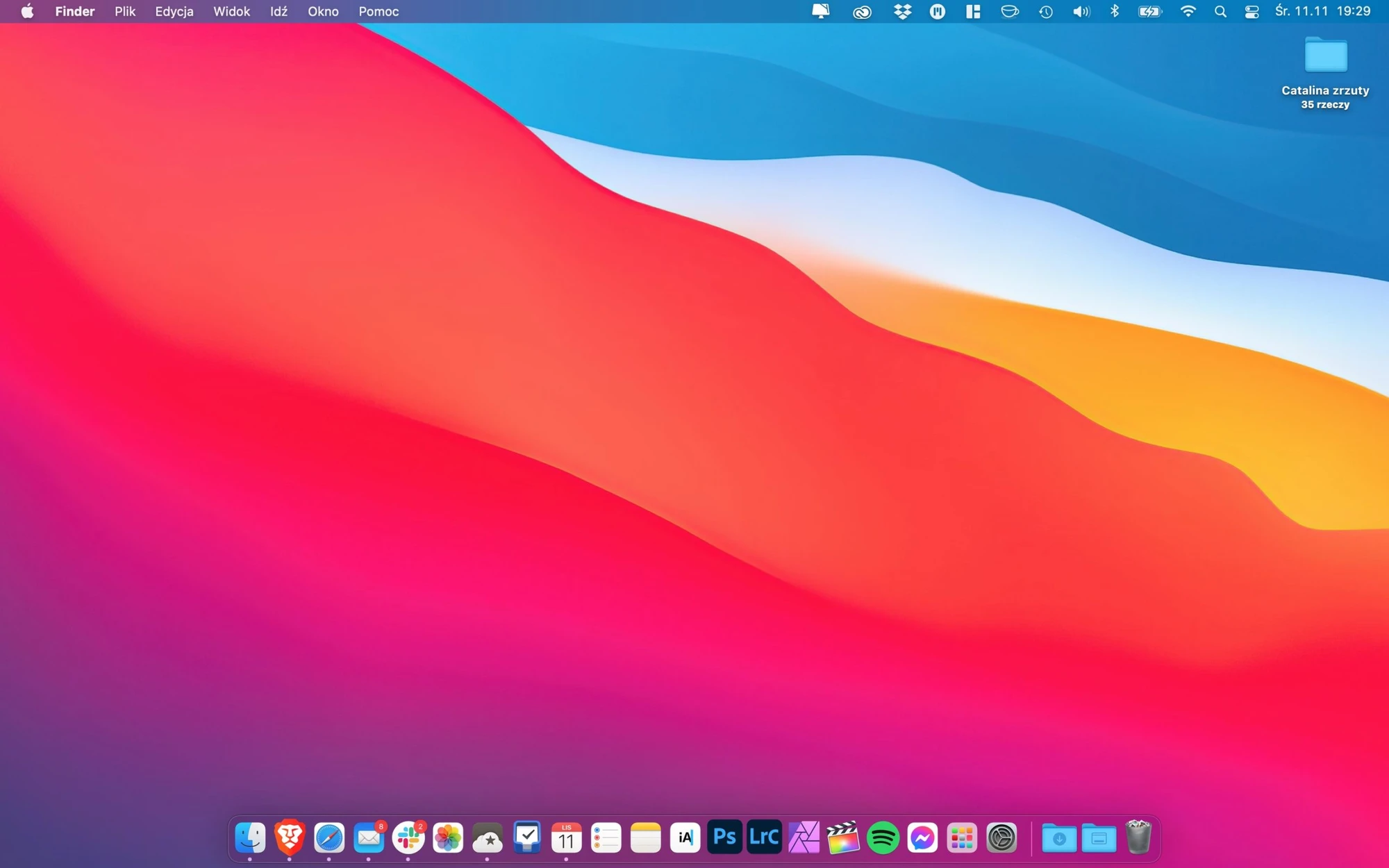Image resolution: width=1389 pixels, height=868 pixels.
Task: Open System Preferences gear icon
Action: pyautogui.click(x=1001, y=838)
